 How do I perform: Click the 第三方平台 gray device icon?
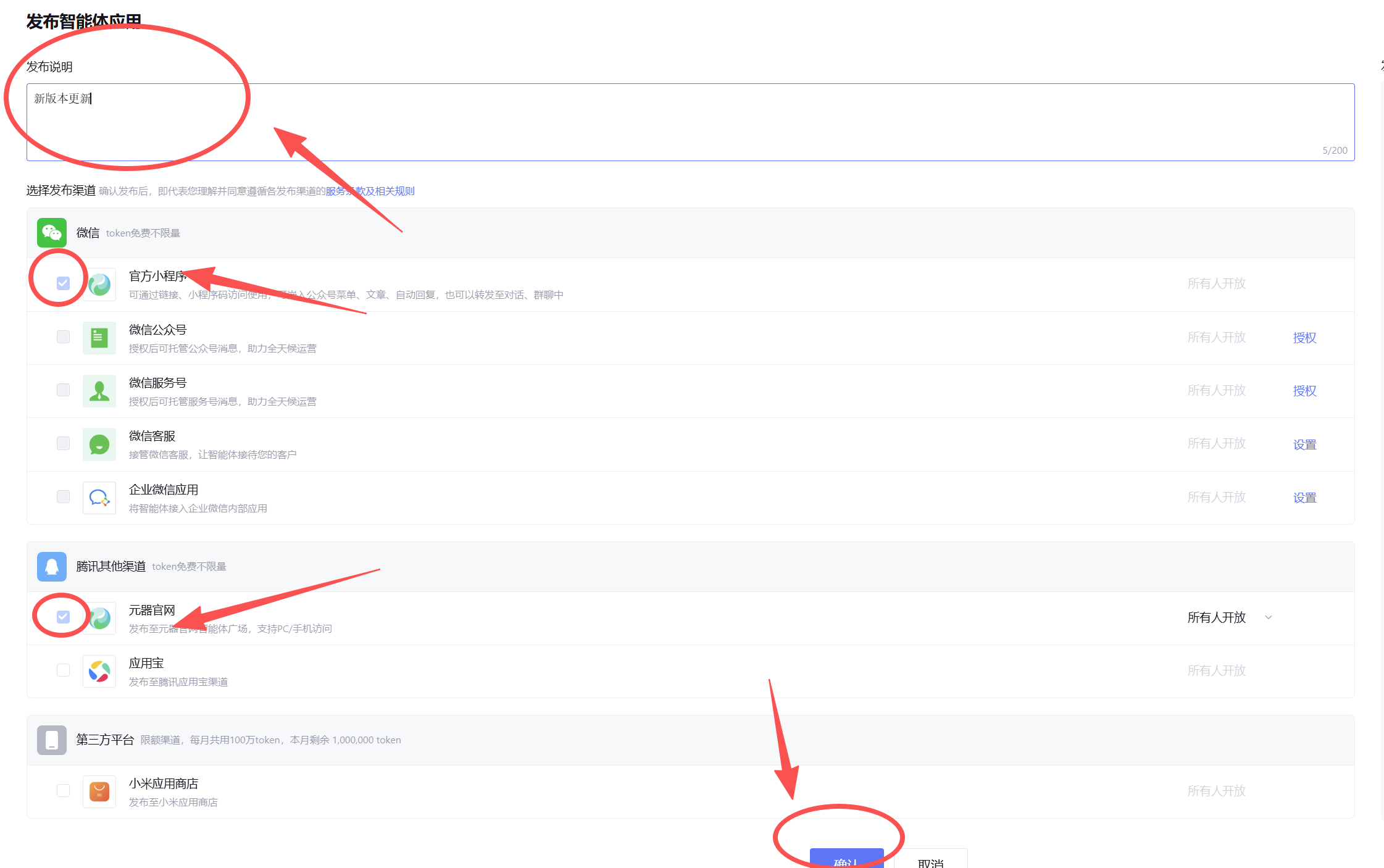[x=52, y=740]
